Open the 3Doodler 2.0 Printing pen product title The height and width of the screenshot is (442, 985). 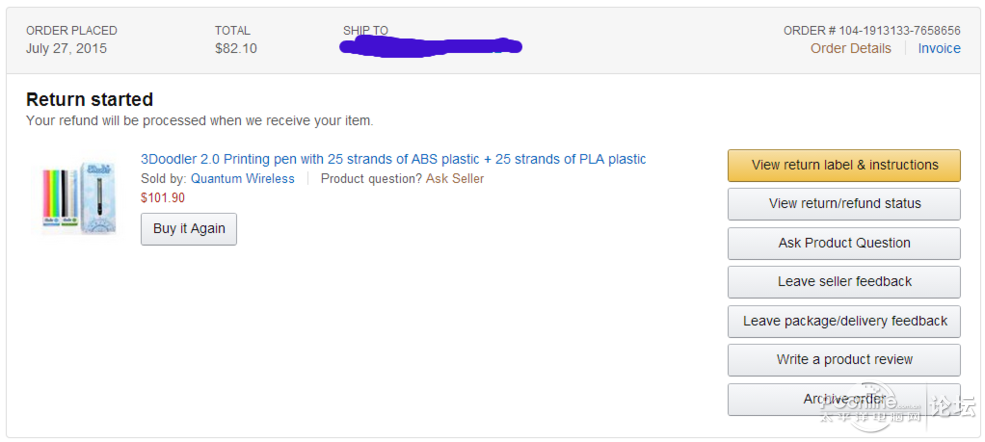coord(393,159)
